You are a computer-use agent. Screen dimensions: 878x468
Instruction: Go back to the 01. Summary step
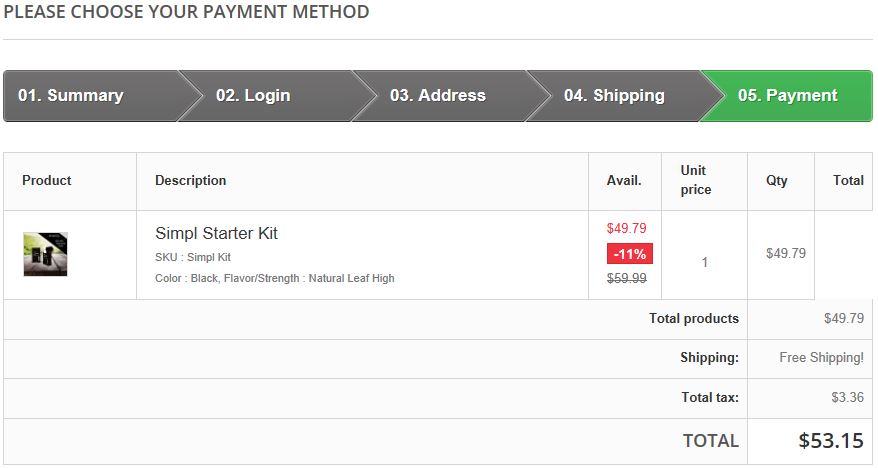pyautogui.click(x=71, y=96)
